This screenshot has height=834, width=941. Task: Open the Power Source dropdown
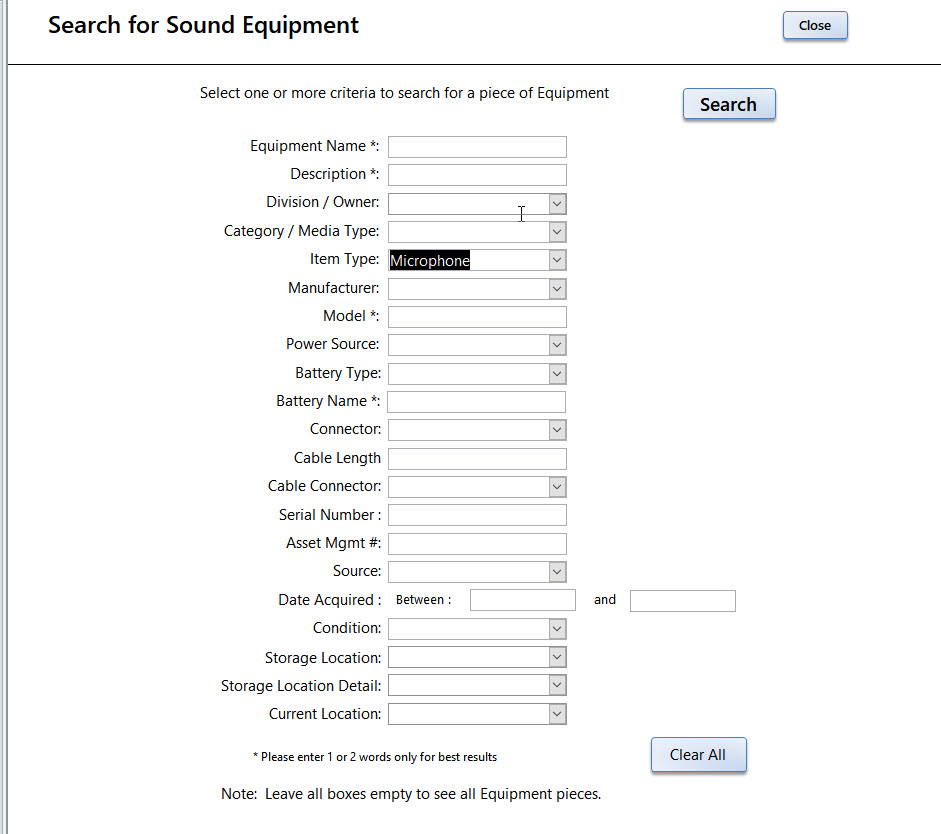pyautogui.click(x=557, y=345)
